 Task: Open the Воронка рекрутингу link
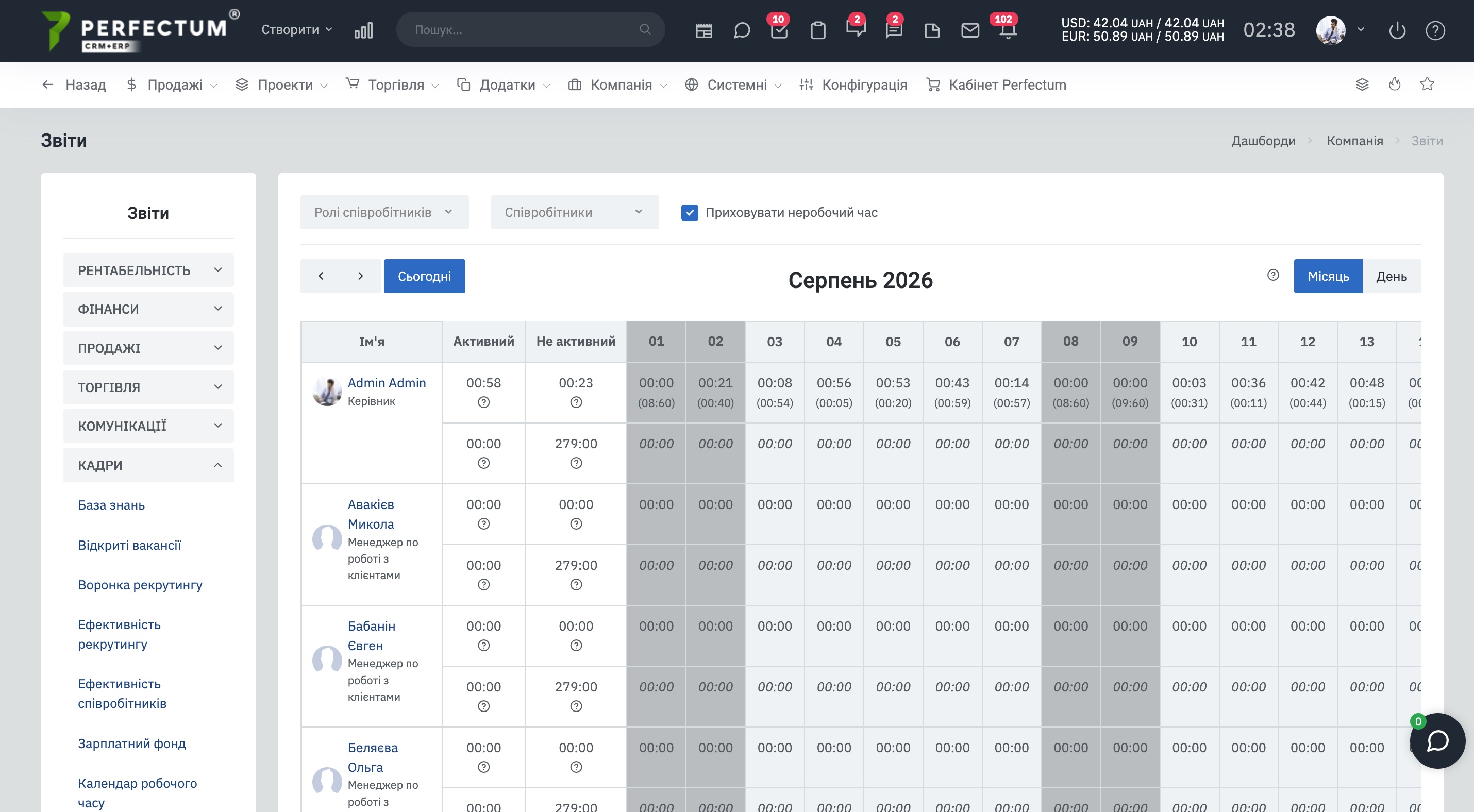[x=140, y=585]
